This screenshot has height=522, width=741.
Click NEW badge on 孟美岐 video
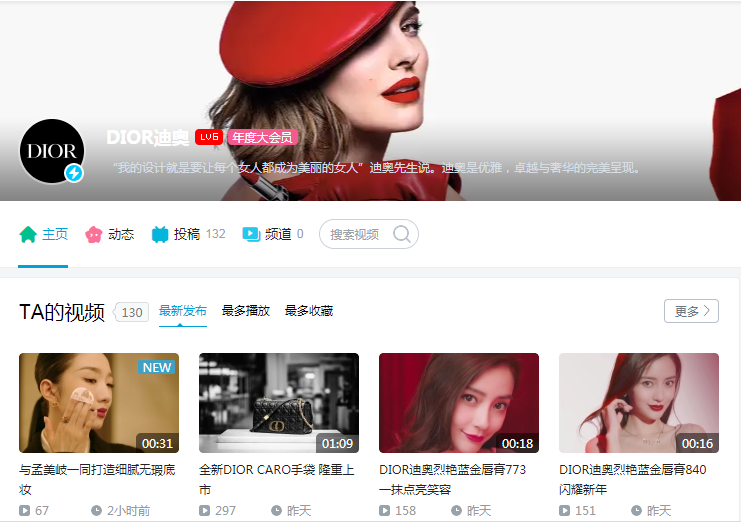pos(157,368)
